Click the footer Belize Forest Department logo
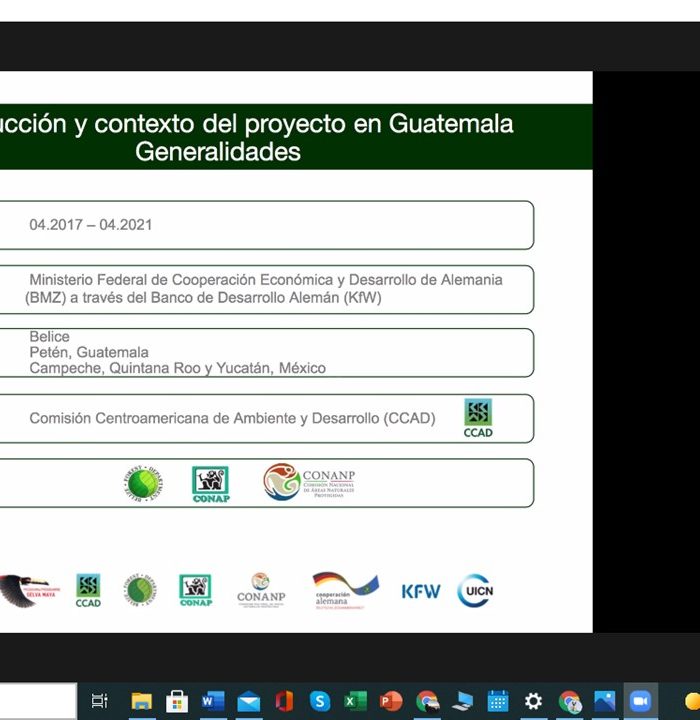The image size is (700, 720). tap(140, 590)
